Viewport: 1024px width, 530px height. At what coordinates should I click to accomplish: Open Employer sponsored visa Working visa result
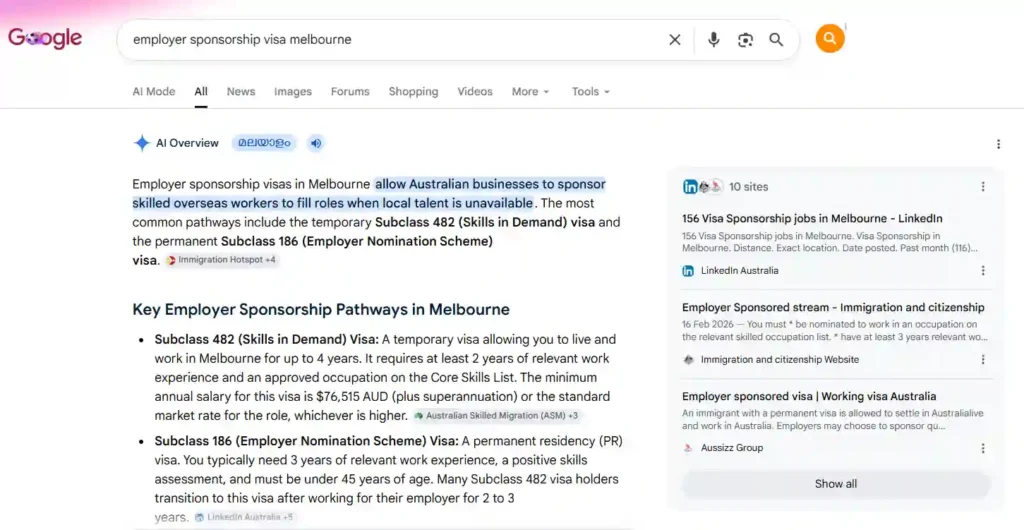808,396
